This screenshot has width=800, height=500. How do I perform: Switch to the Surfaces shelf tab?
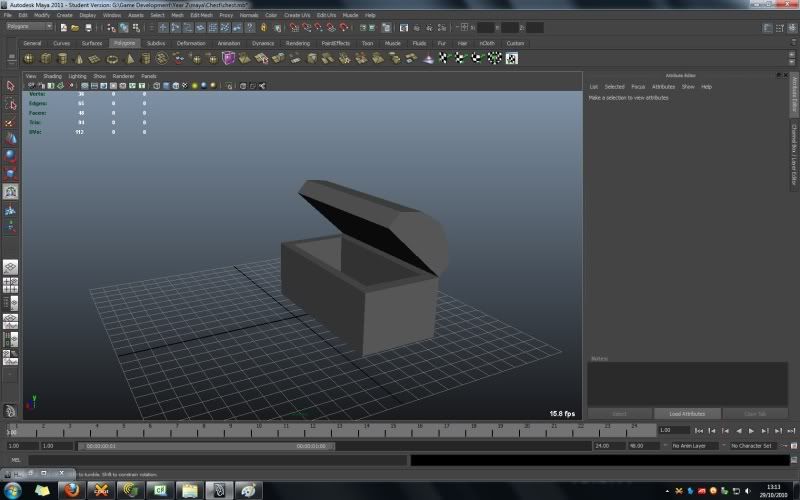(x=92, y=43)
